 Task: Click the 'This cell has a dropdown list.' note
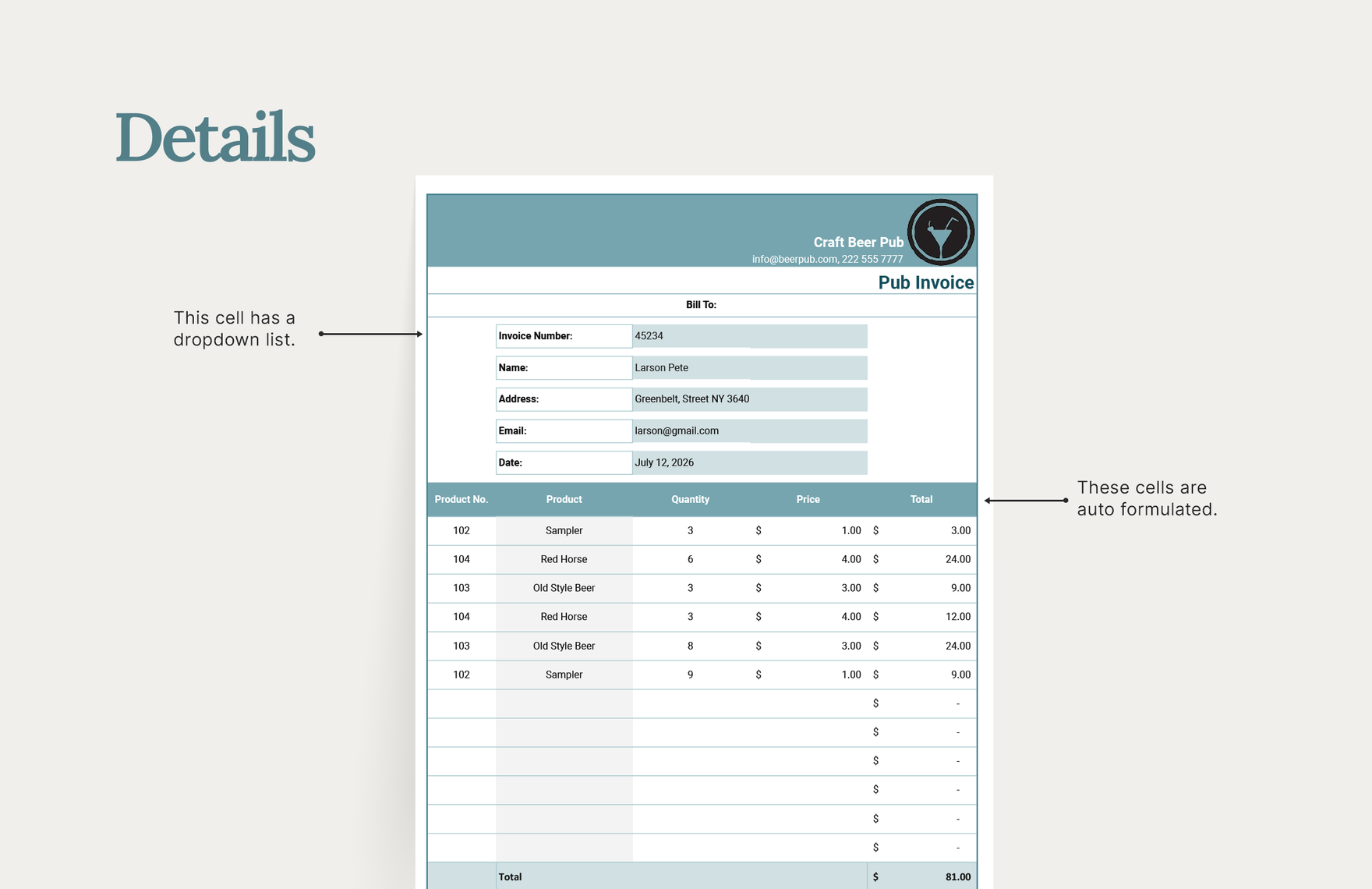point(234,328)
